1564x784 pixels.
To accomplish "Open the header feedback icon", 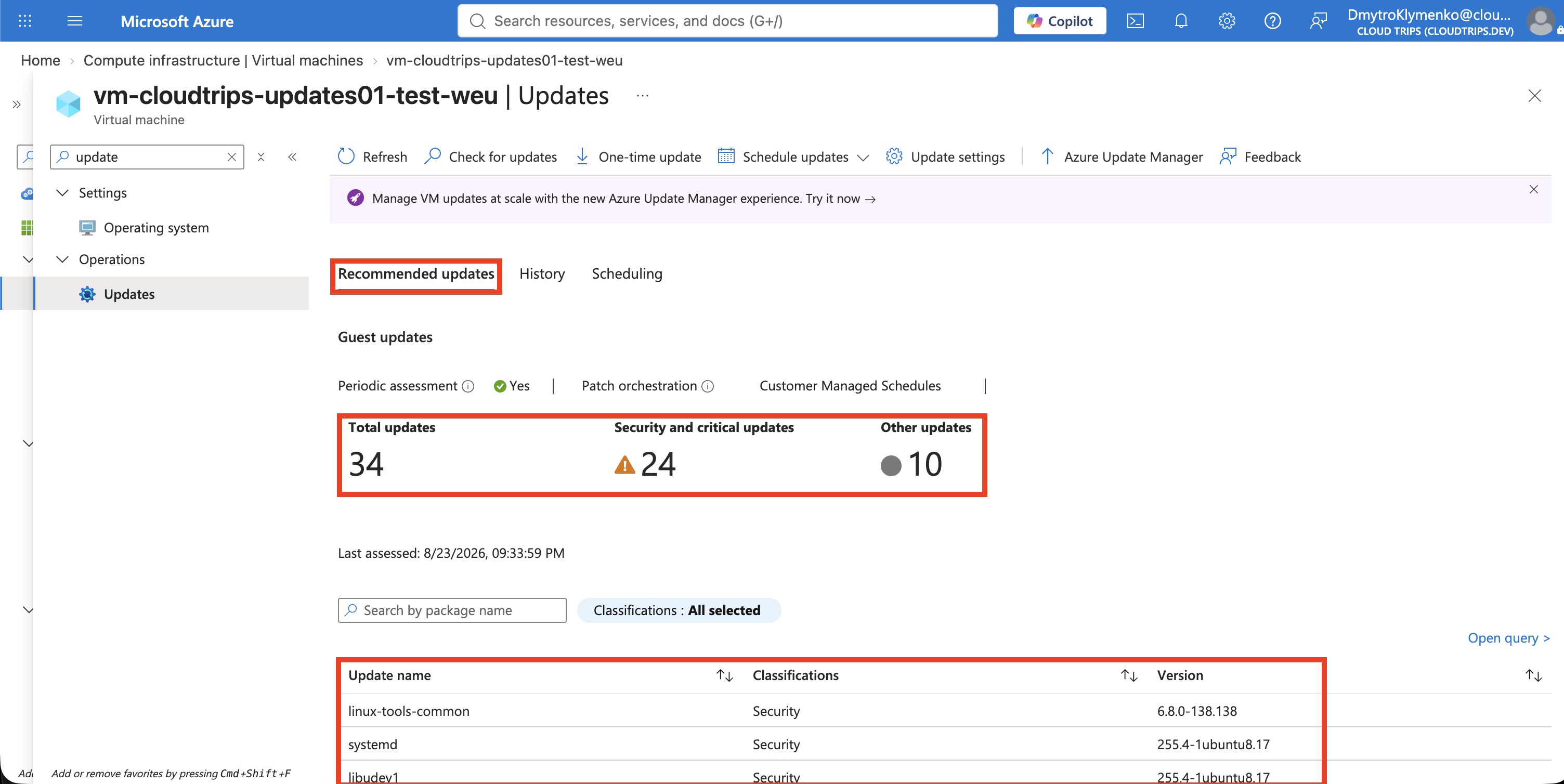I will (x=1318, y=21).
